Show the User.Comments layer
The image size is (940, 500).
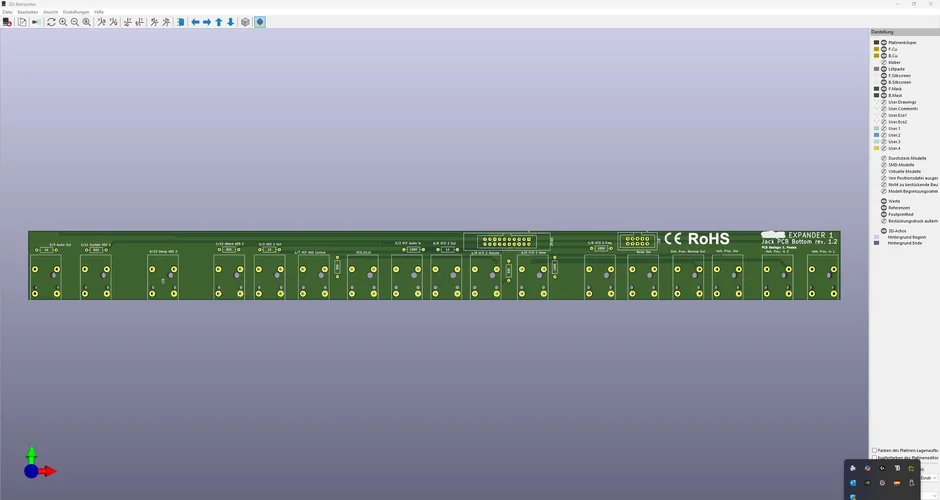(x=884, y=109)
